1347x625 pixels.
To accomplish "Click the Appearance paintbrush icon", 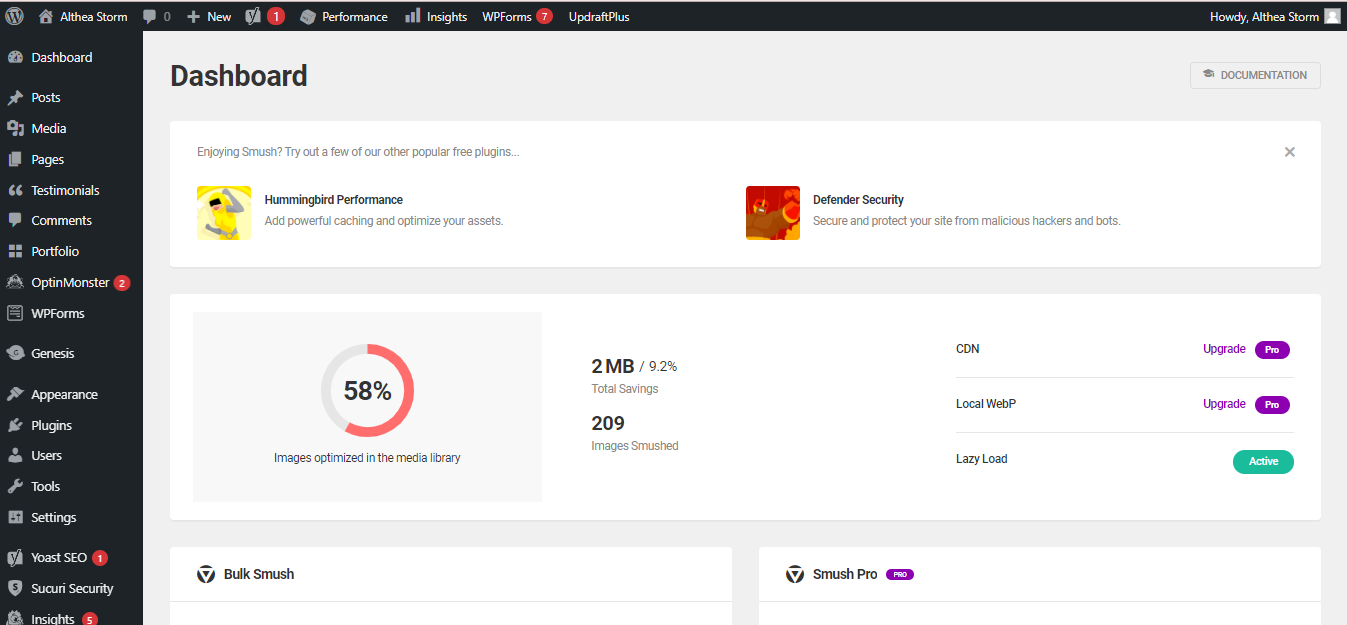I will 15,394.
